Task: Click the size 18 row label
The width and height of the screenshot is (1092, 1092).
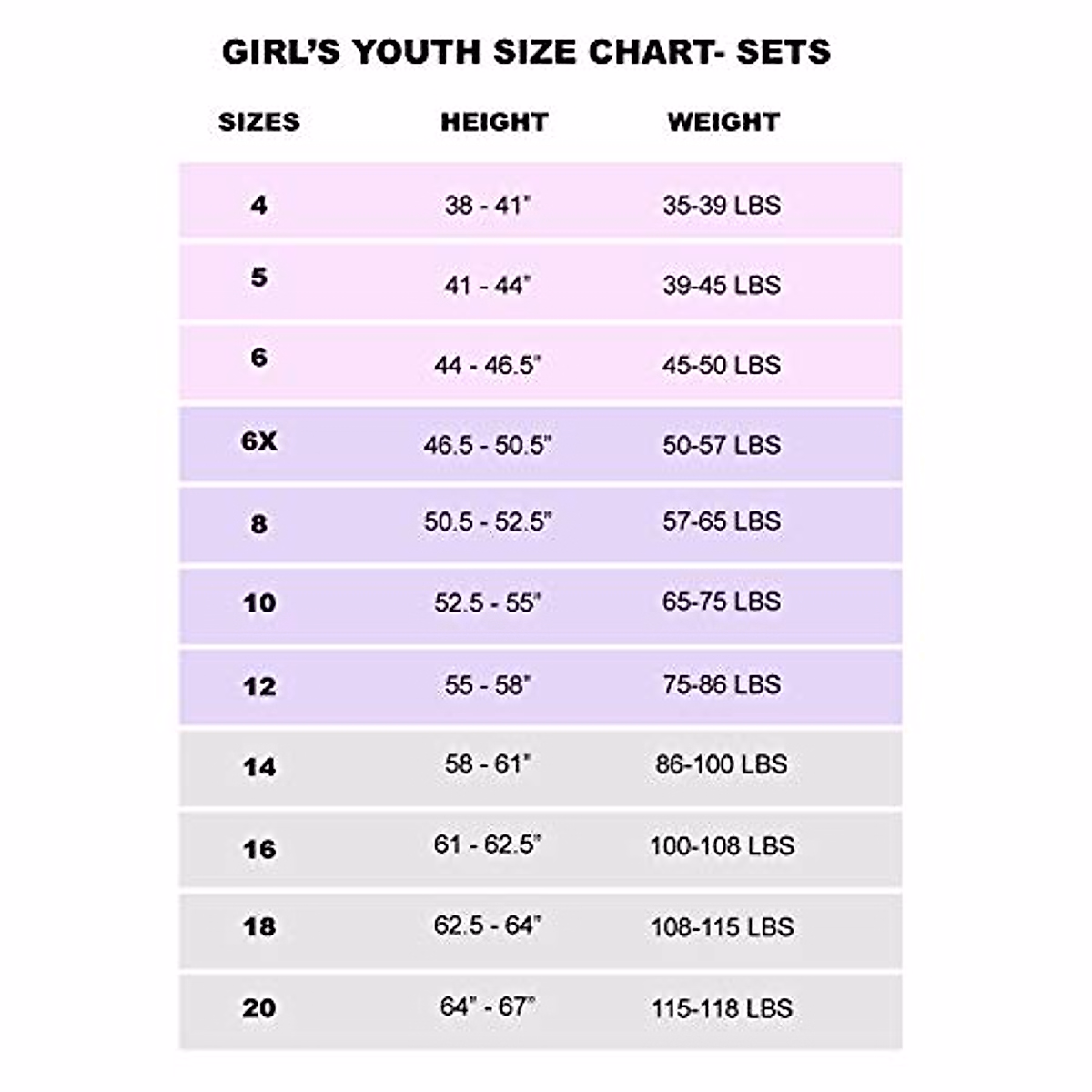Action: click(259, 927)
